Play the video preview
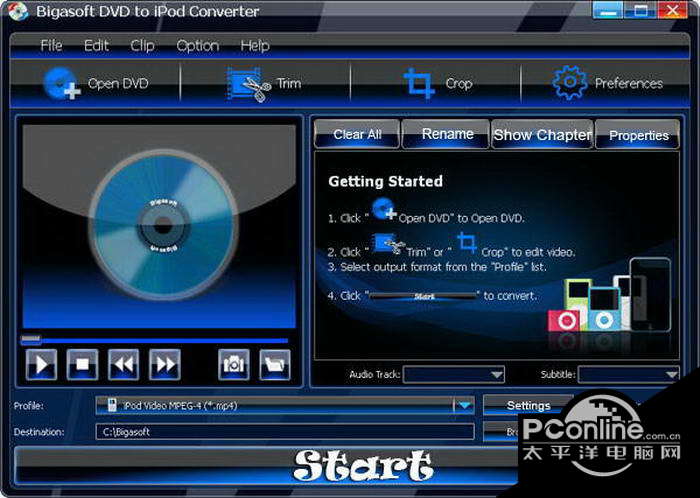 42,365
